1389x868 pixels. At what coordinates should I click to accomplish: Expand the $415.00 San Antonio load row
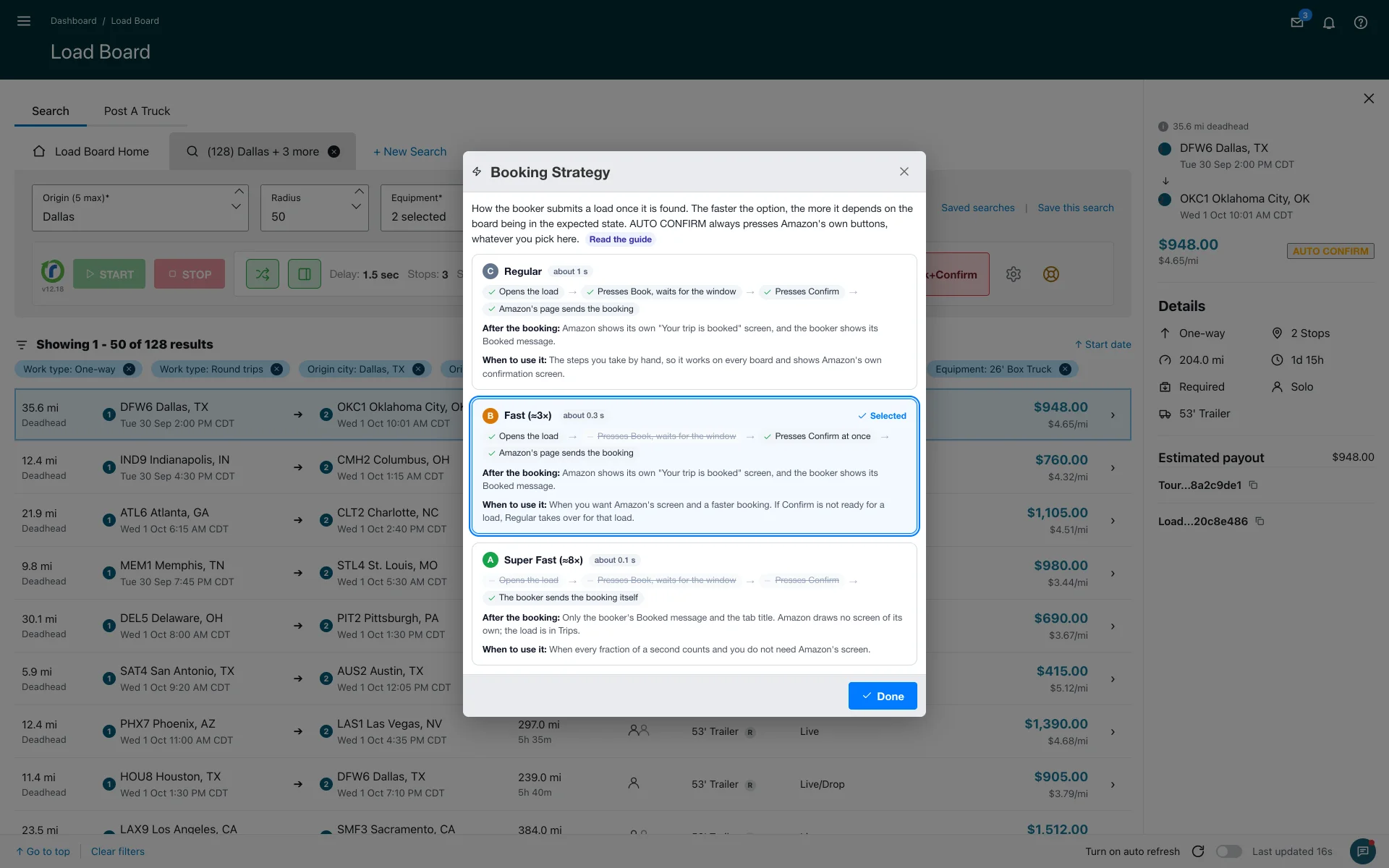(1113, 679)
